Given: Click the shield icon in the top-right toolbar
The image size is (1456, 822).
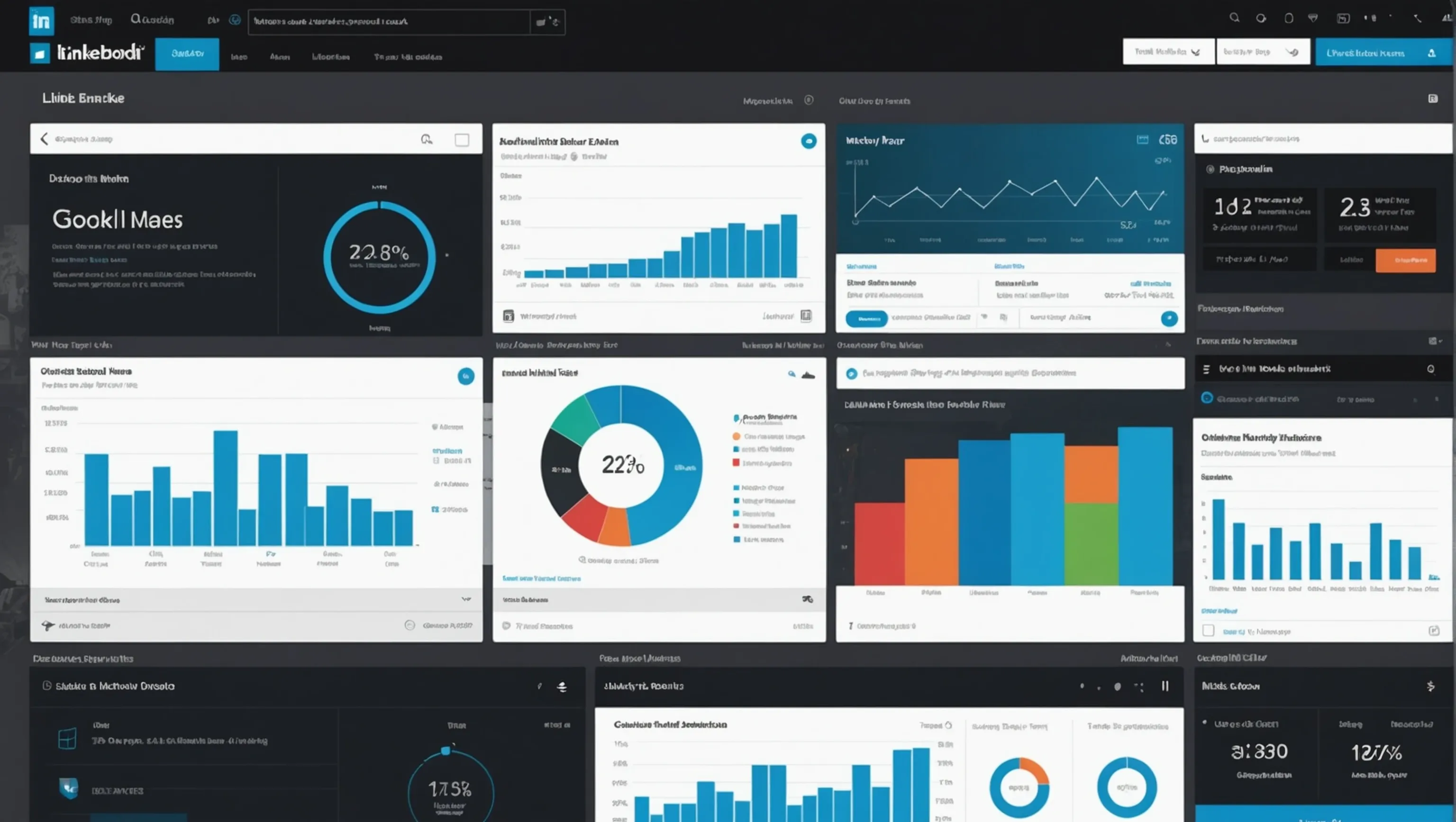Looking at the screenshot, I should (1313, 18).
